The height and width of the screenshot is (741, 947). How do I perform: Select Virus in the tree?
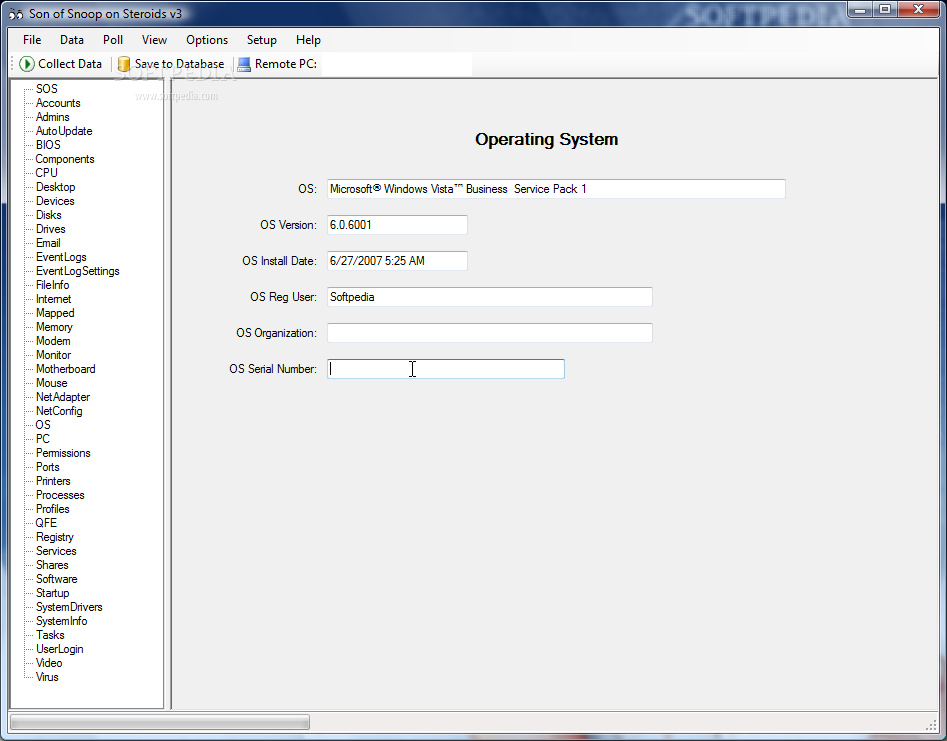(47, 678)
